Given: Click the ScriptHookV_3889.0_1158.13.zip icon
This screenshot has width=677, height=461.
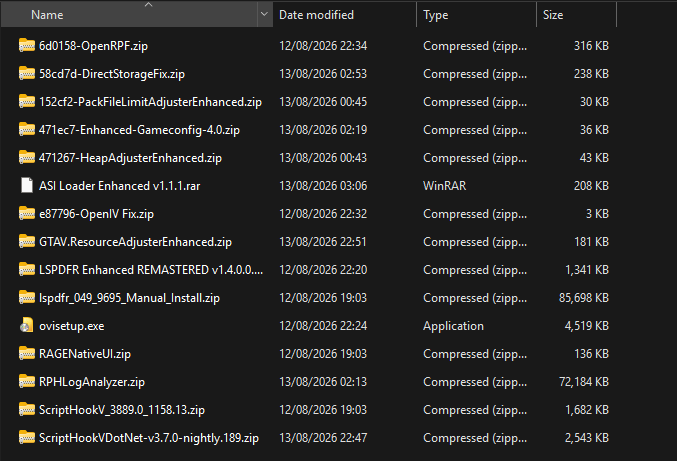Looking at the screenshot, I should point(27,409).
